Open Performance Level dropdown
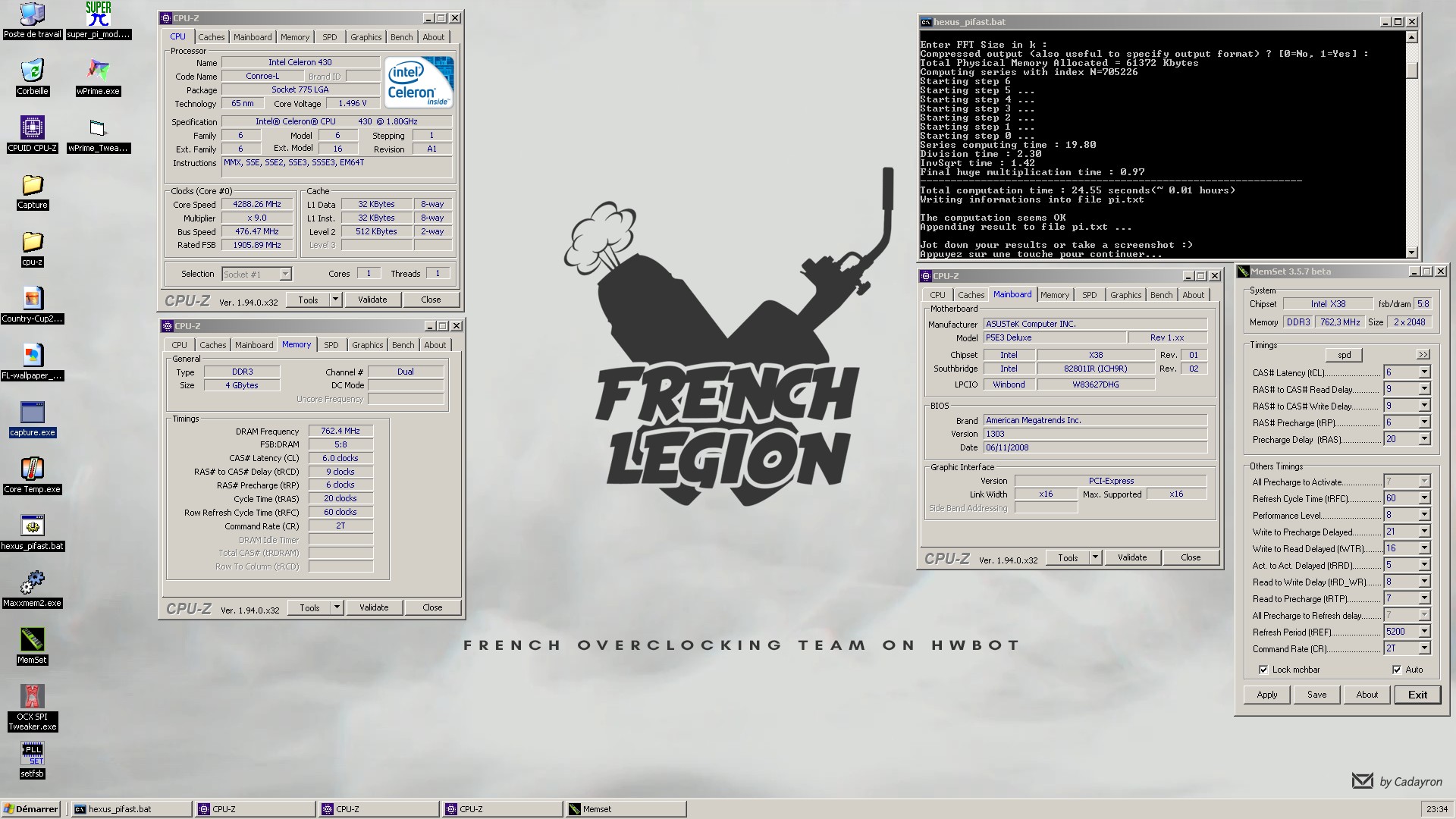This screenshot has width=1456, height=819. [1424, 515]
